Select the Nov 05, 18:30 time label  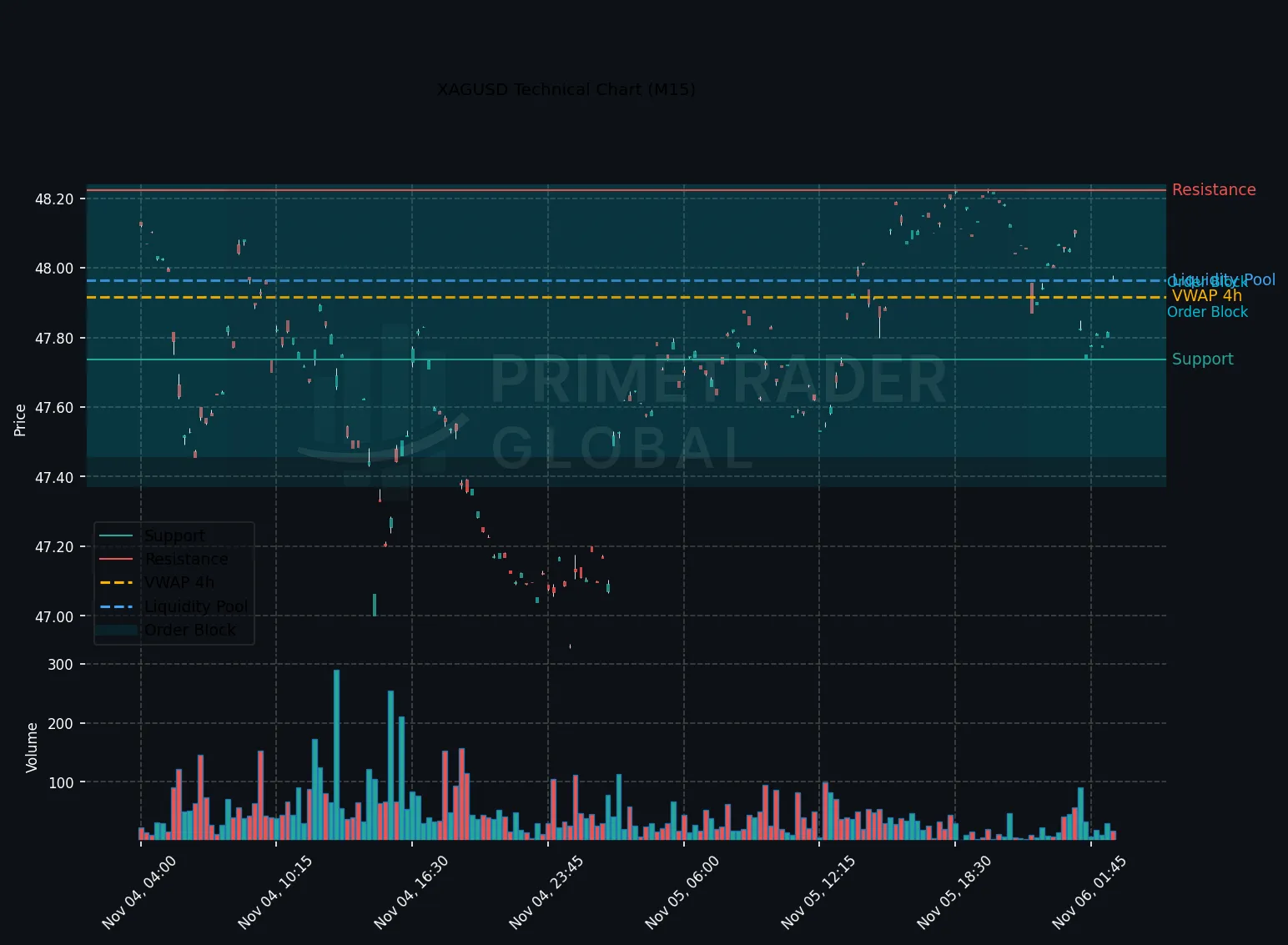click(953, 892)
